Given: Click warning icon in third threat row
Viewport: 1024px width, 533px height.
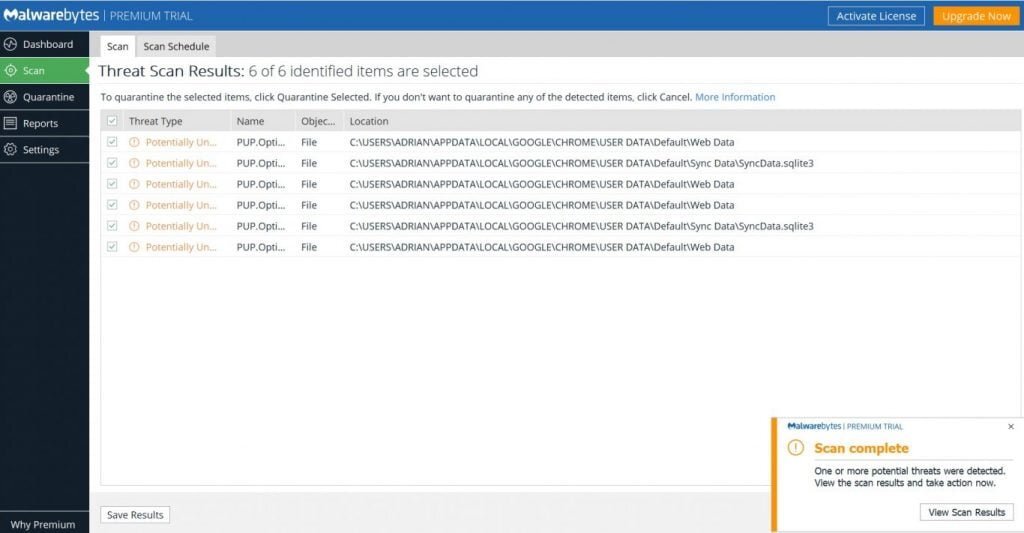Looking at the screenshot, I should point(134,184).
